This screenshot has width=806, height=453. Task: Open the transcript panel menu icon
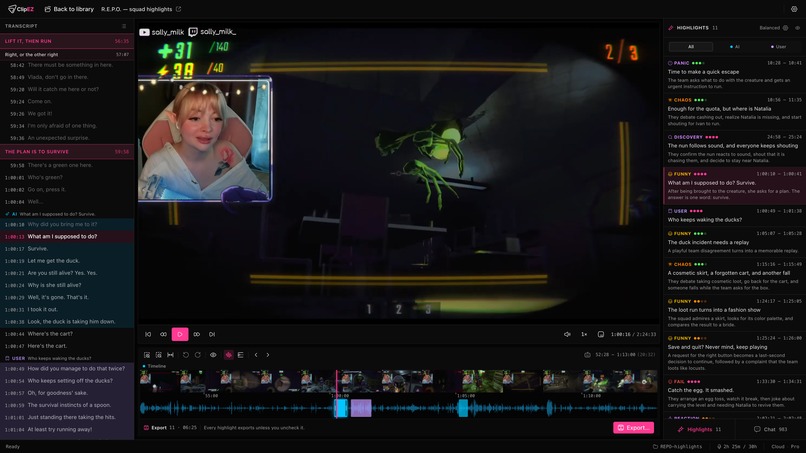124,26
